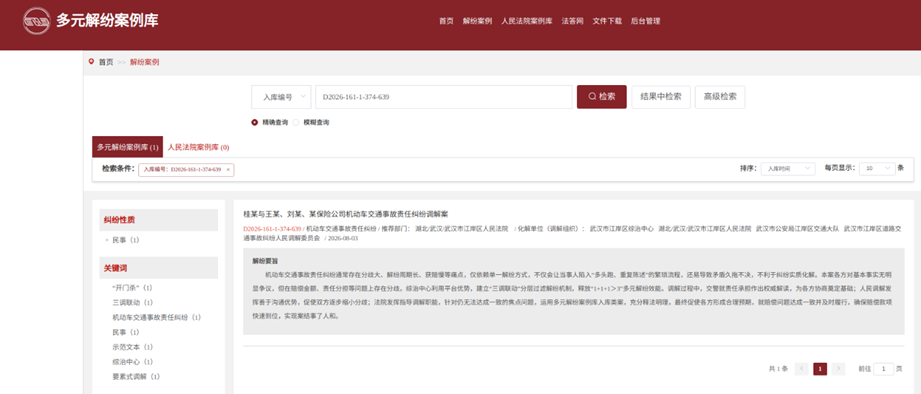The width and height of the screenshot is (921, 394).
Task: Open 文件下载 in top navigation
Action: (607, 21)
